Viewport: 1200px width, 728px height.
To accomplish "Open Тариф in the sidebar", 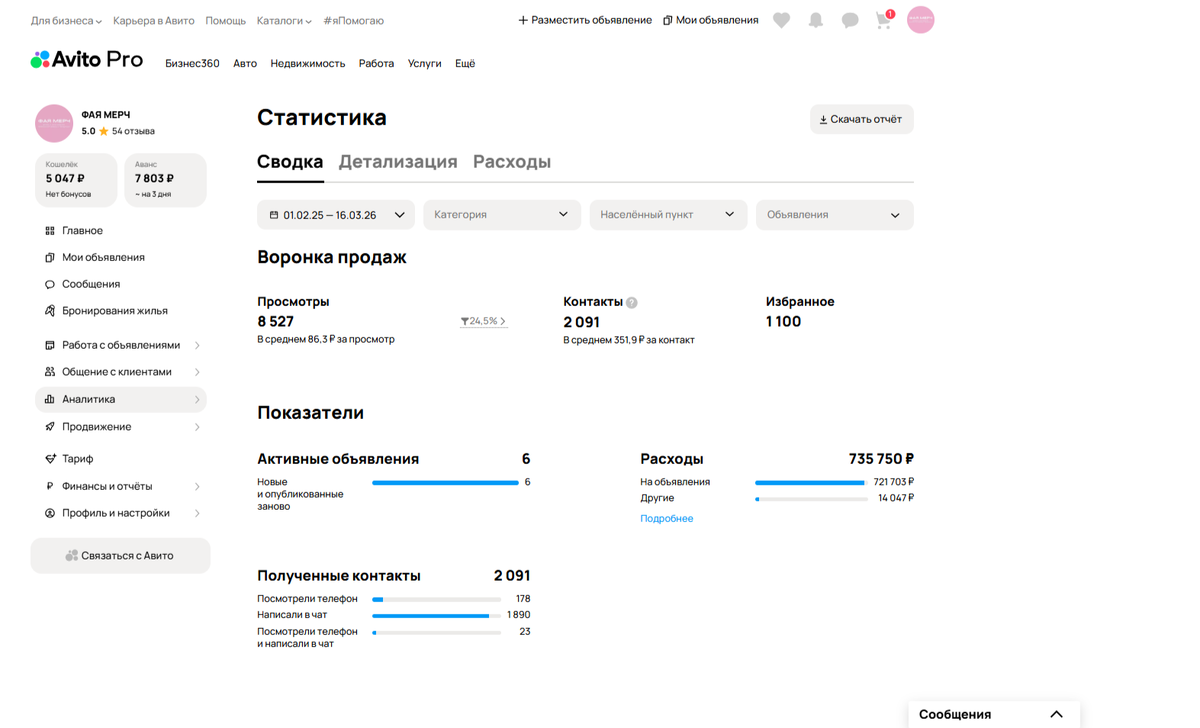I will [x=80, y=456].
